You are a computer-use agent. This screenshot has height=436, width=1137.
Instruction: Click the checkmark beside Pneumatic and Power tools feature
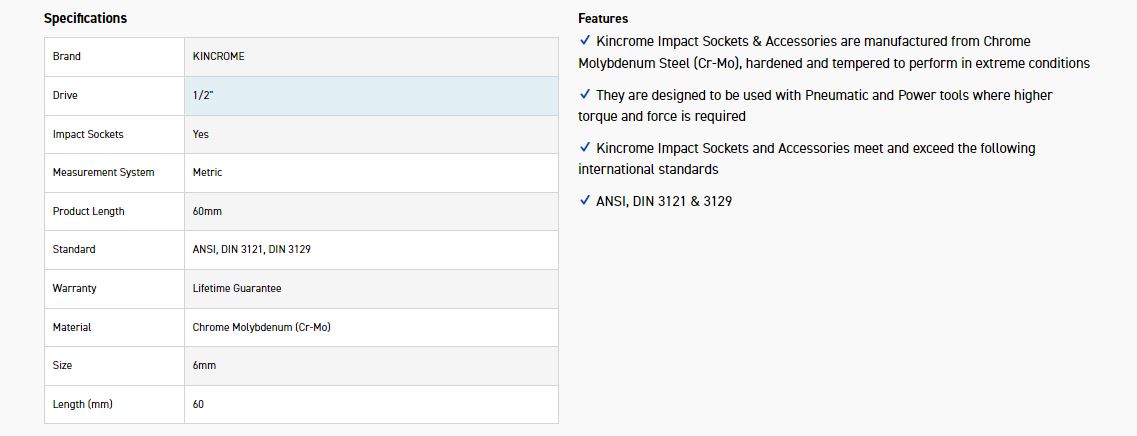pyautogui.click(x=585, y=95)
